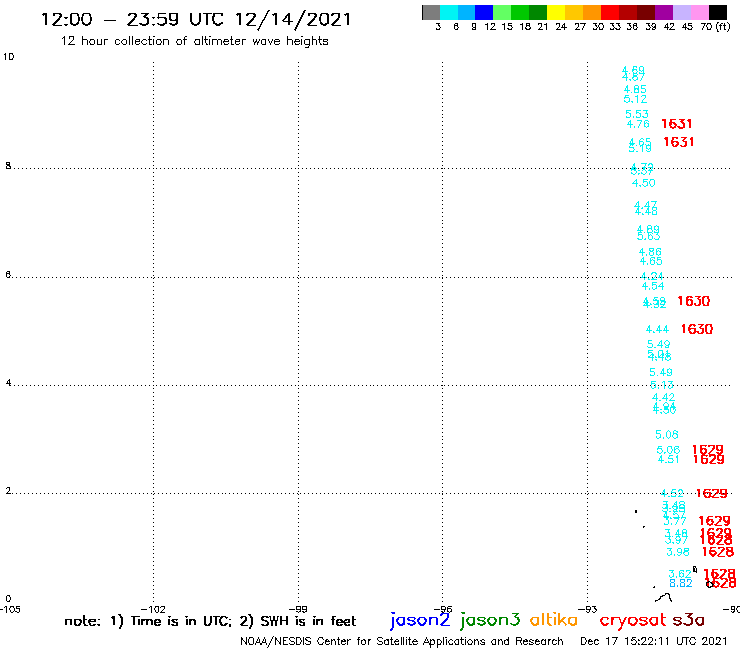The width and height of the screenshot is (740, 650).
Task: Click the NOAA/NESDIS Center credit line
Action: (402, 641)
